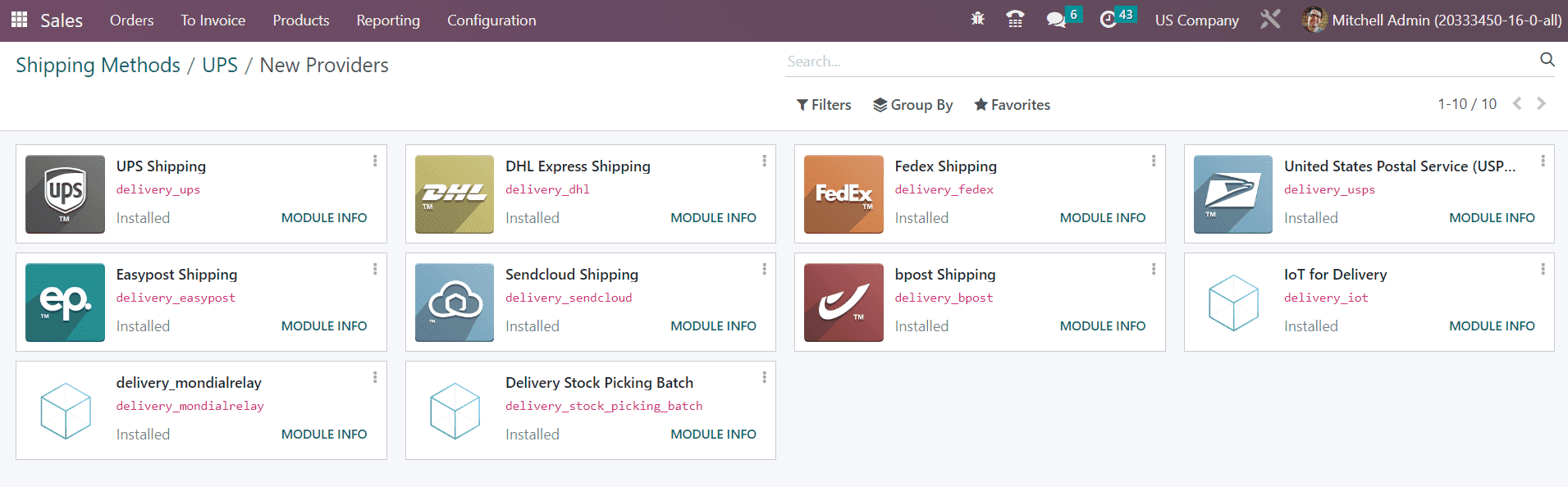Click the UPS Shipping logo

(x=65, y=194)
